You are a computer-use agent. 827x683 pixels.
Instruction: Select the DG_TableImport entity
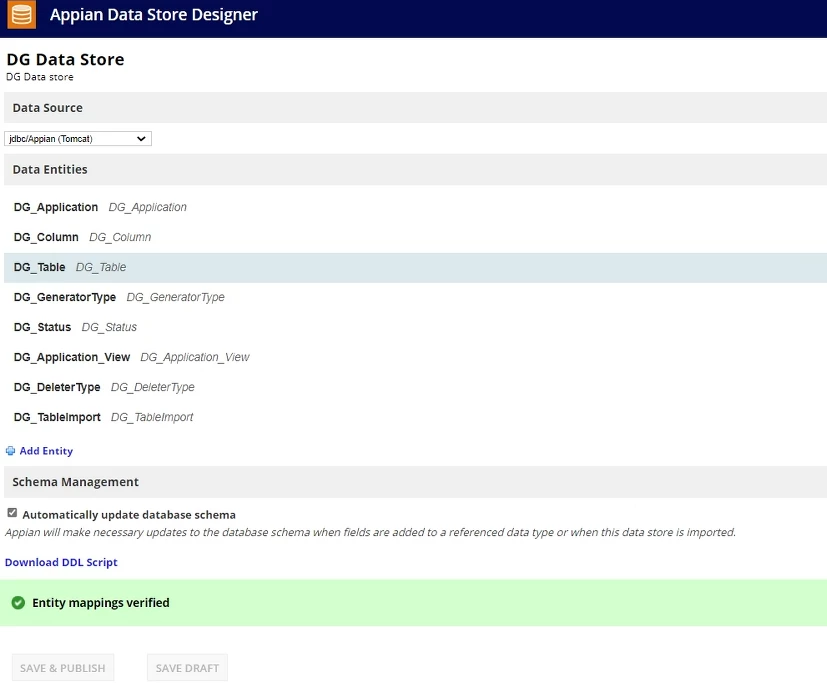click(x=57, y=418)
